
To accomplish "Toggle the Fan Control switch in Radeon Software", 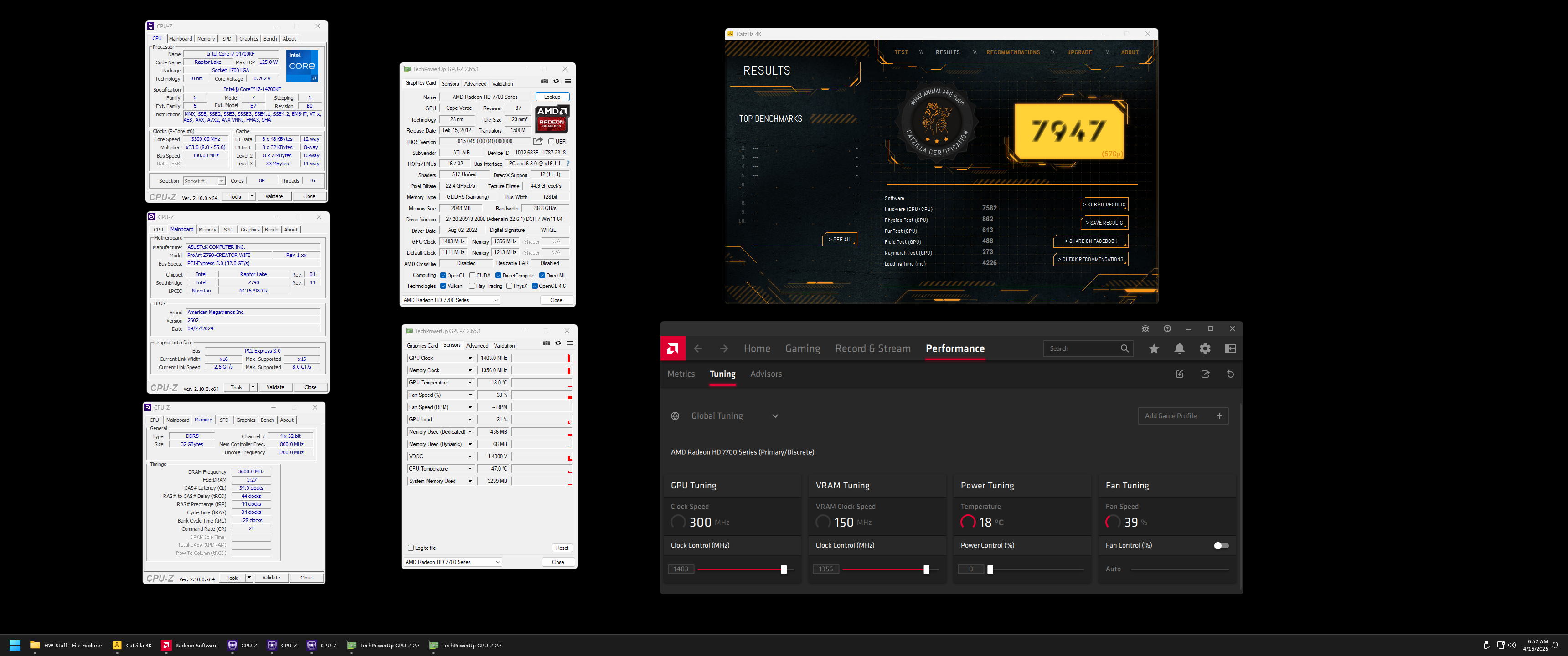I will click(1221, 545).
